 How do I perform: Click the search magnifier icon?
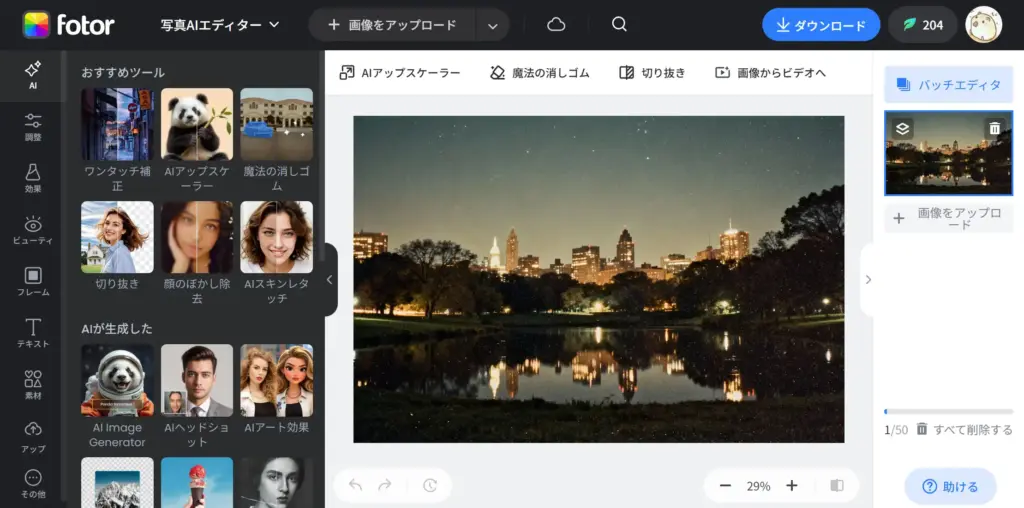(x=619, y=25)
